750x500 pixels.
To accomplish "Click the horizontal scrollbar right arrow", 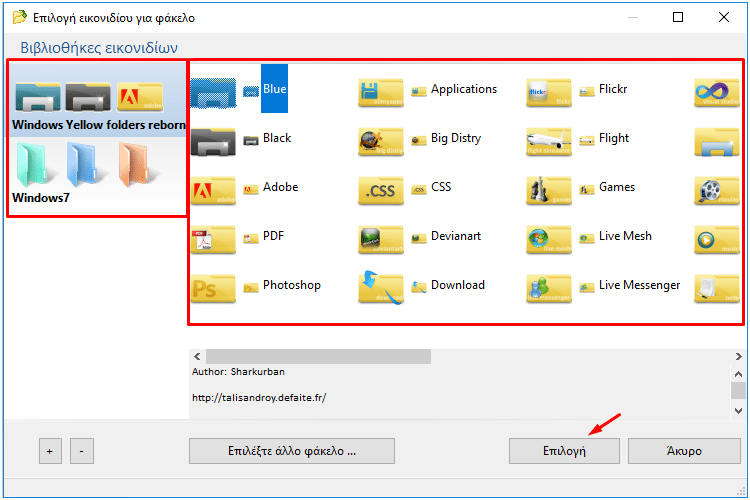I will (739, 356).
